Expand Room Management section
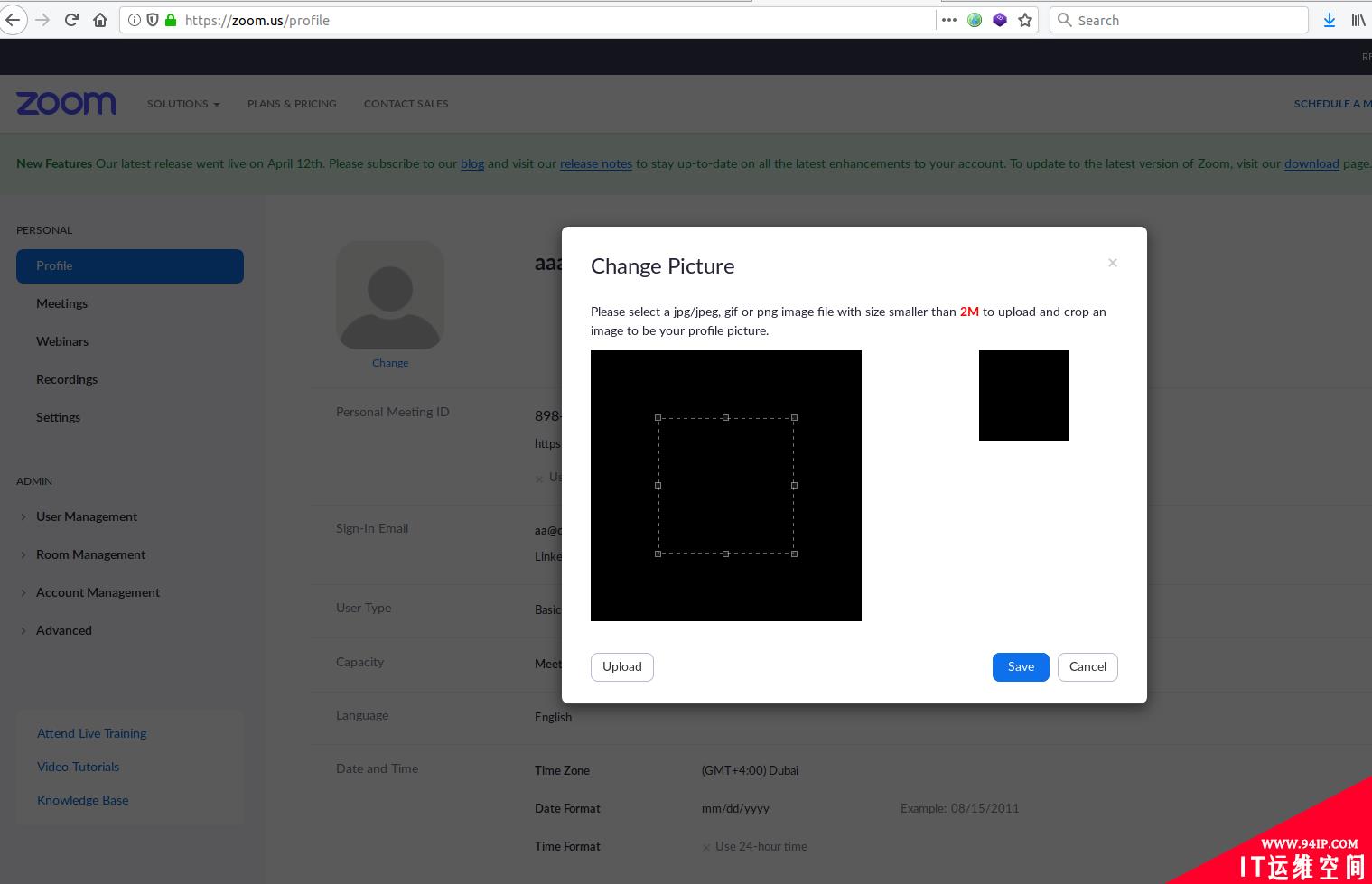 [90, 554]
